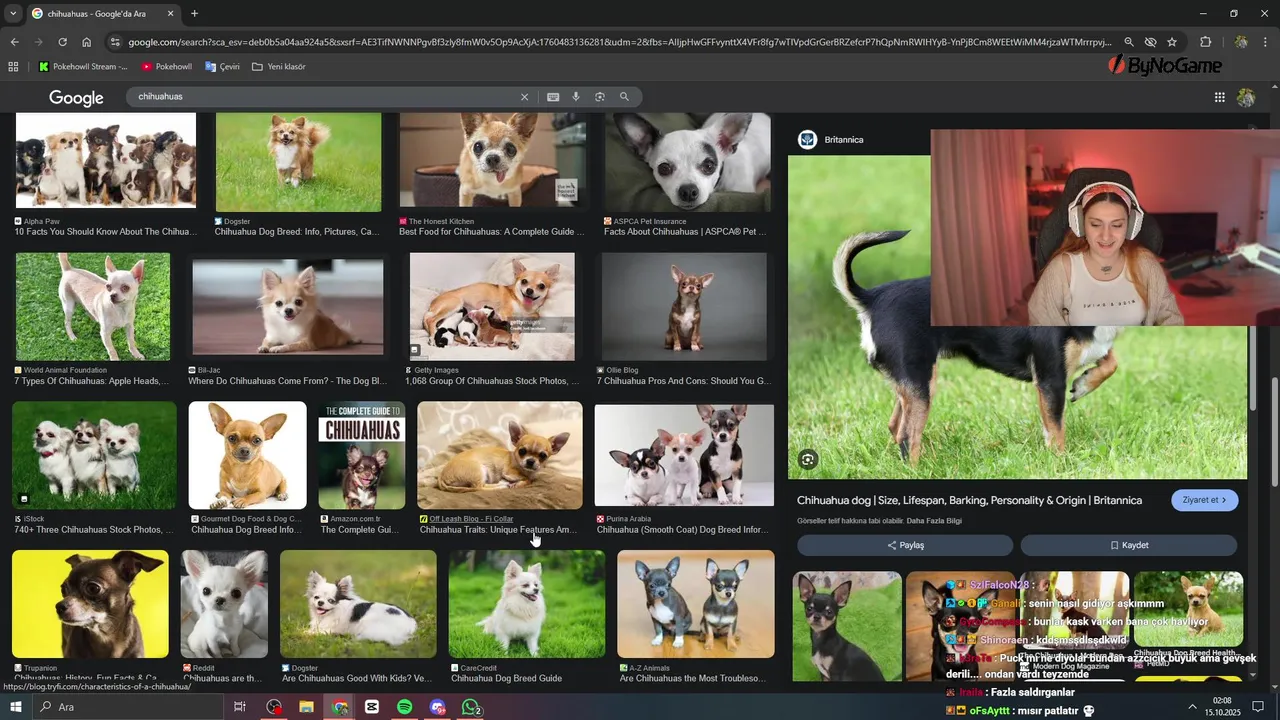Open a new Chrome tab

tap(194, 14)
